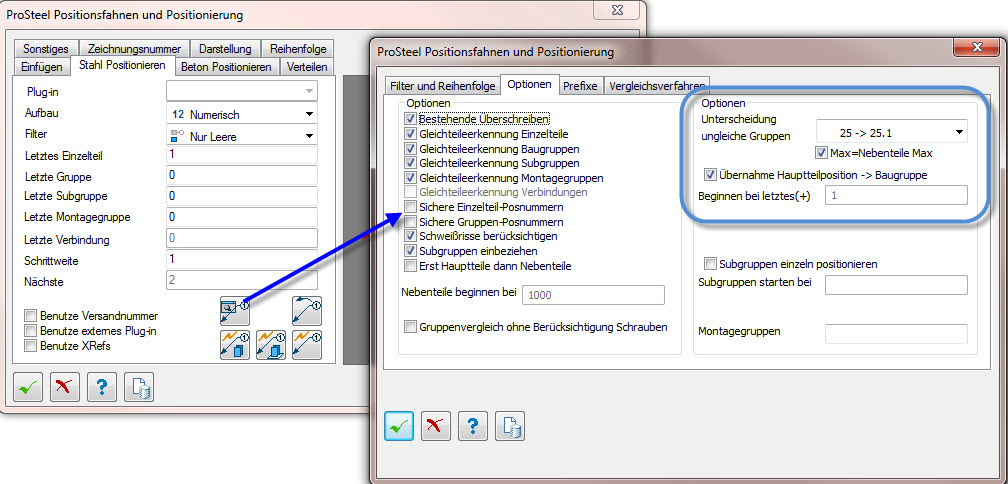Click lightning flag icon with sheets on plane
1008x484 pixels.
271,345
